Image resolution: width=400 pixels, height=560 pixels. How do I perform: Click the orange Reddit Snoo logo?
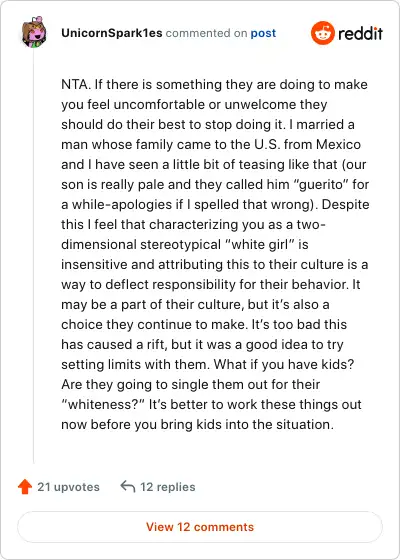(322, 33)
